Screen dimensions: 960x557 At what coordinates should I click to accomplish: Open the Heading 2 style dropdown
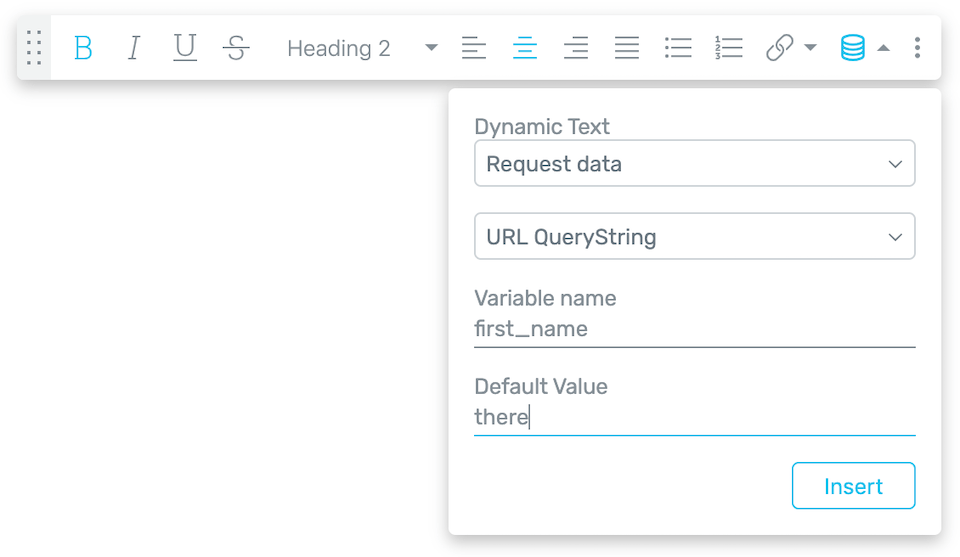pyautogui.click(x=362, y=48)
